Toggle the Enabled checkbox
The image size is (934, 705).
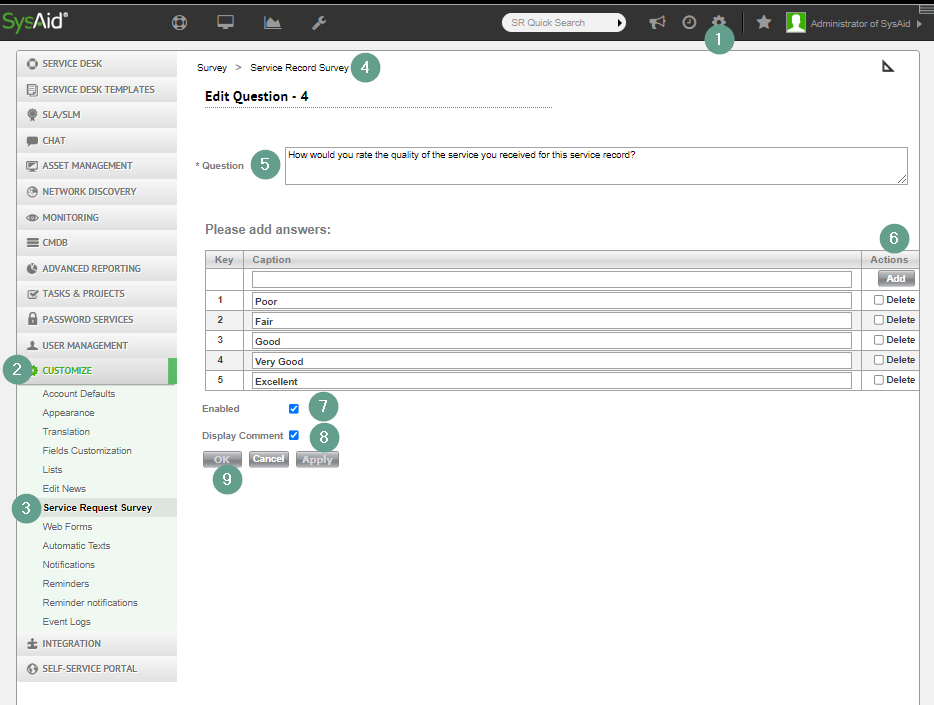point(294,409)
